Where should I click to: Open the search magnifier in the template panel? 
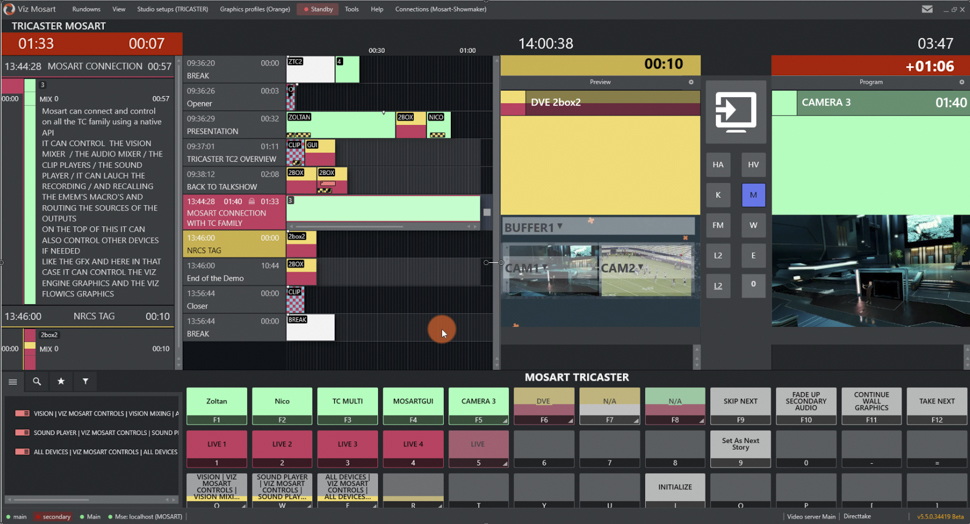37,382
